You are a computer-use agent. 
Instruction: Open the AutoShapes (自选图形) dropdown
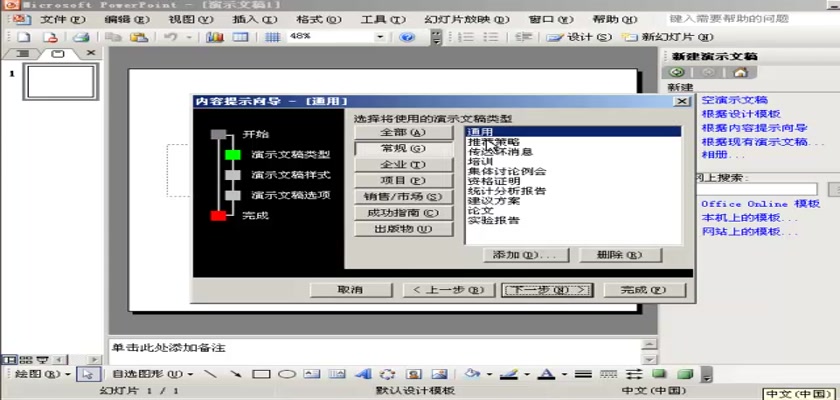pyautogui.click(x=153, y=374)
